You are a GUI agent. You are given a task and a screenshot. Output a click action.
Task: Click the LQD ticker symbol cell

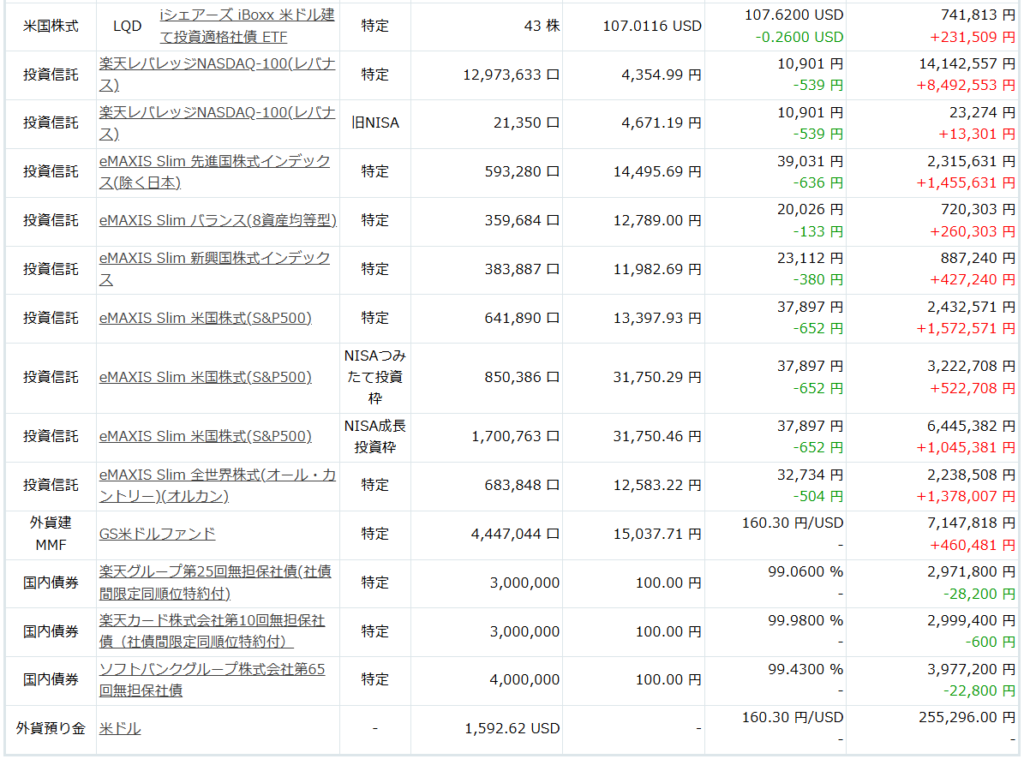pyautogui.click(x=127, y=26)
